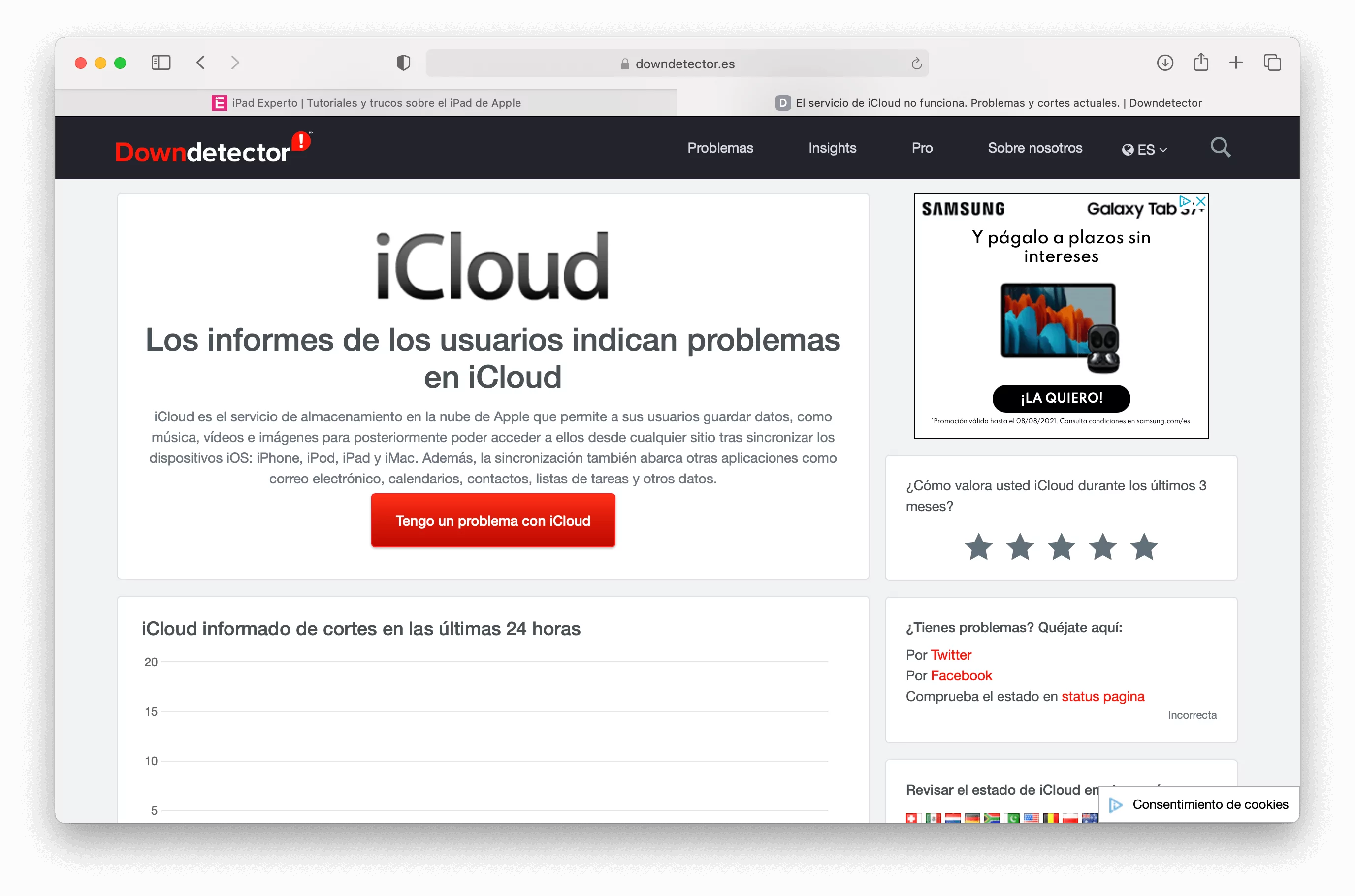Go back with the back arrow

[200, 63]
